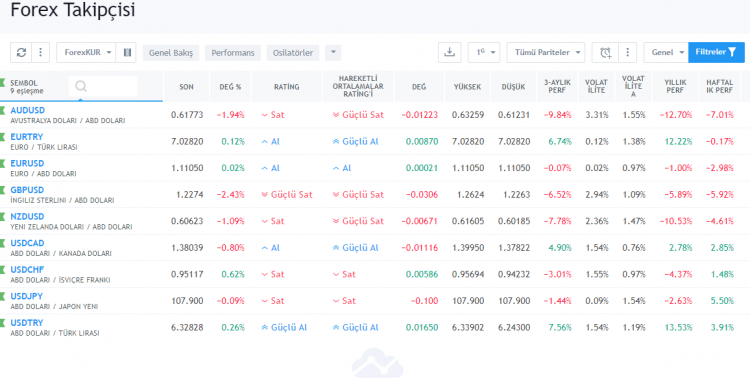This screenshot has width=750, height=381.
Task: Open the three-dot menu beside refresh
Action: click(41, 53)
